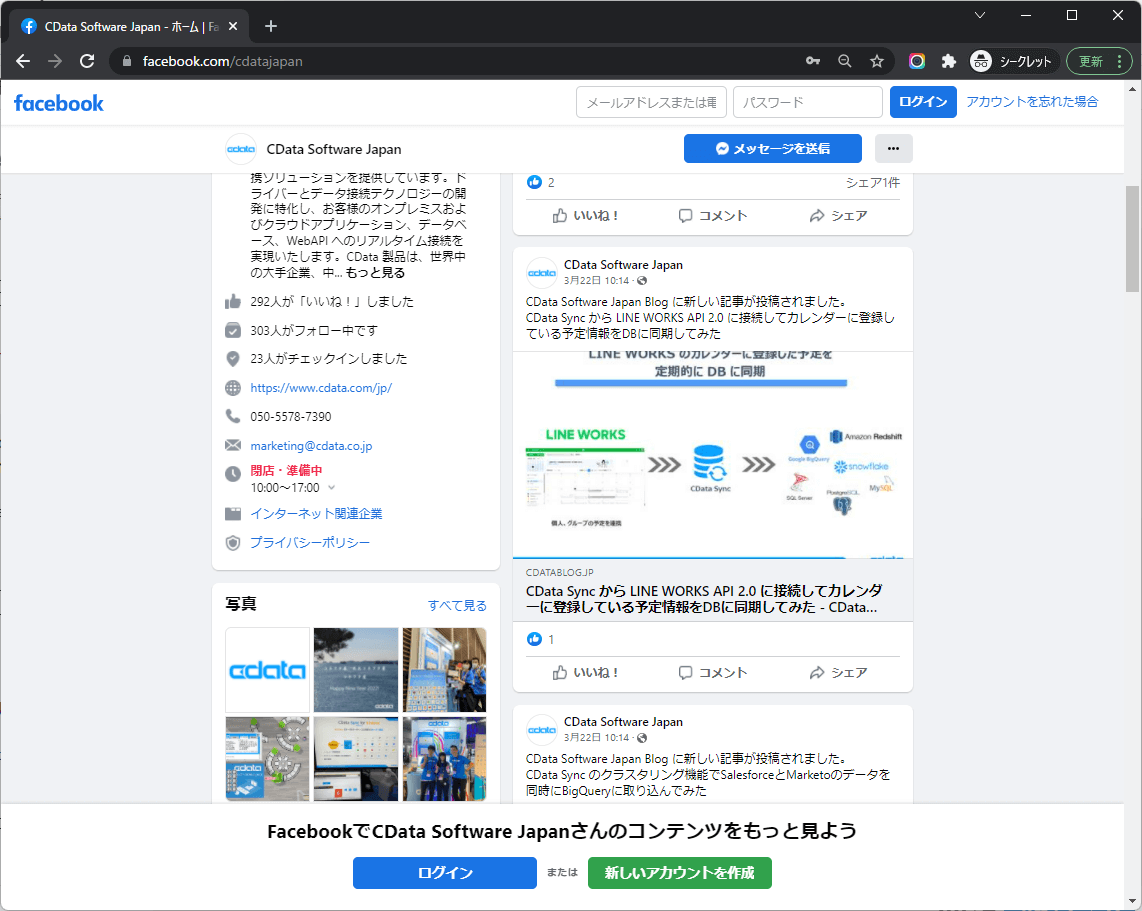The image size is (1142, 911).
Task: Expand description with もっと見る
Action: (x=375, y=272)
